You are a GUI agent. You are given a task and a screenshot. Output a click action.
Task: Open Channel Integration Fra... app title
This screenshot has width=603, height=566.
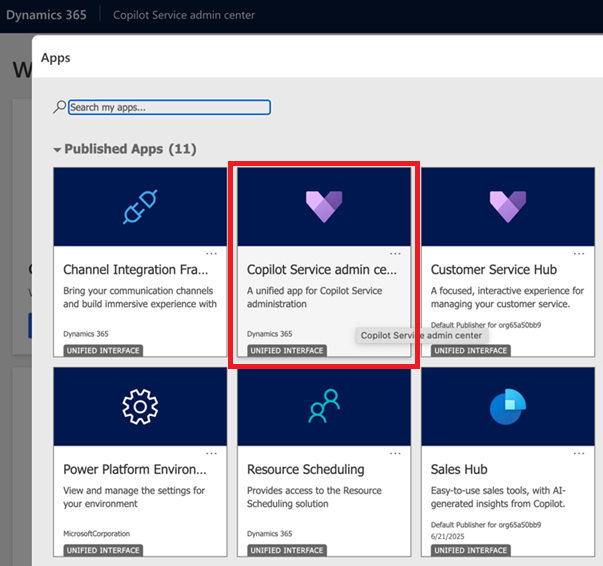[135, 270]
